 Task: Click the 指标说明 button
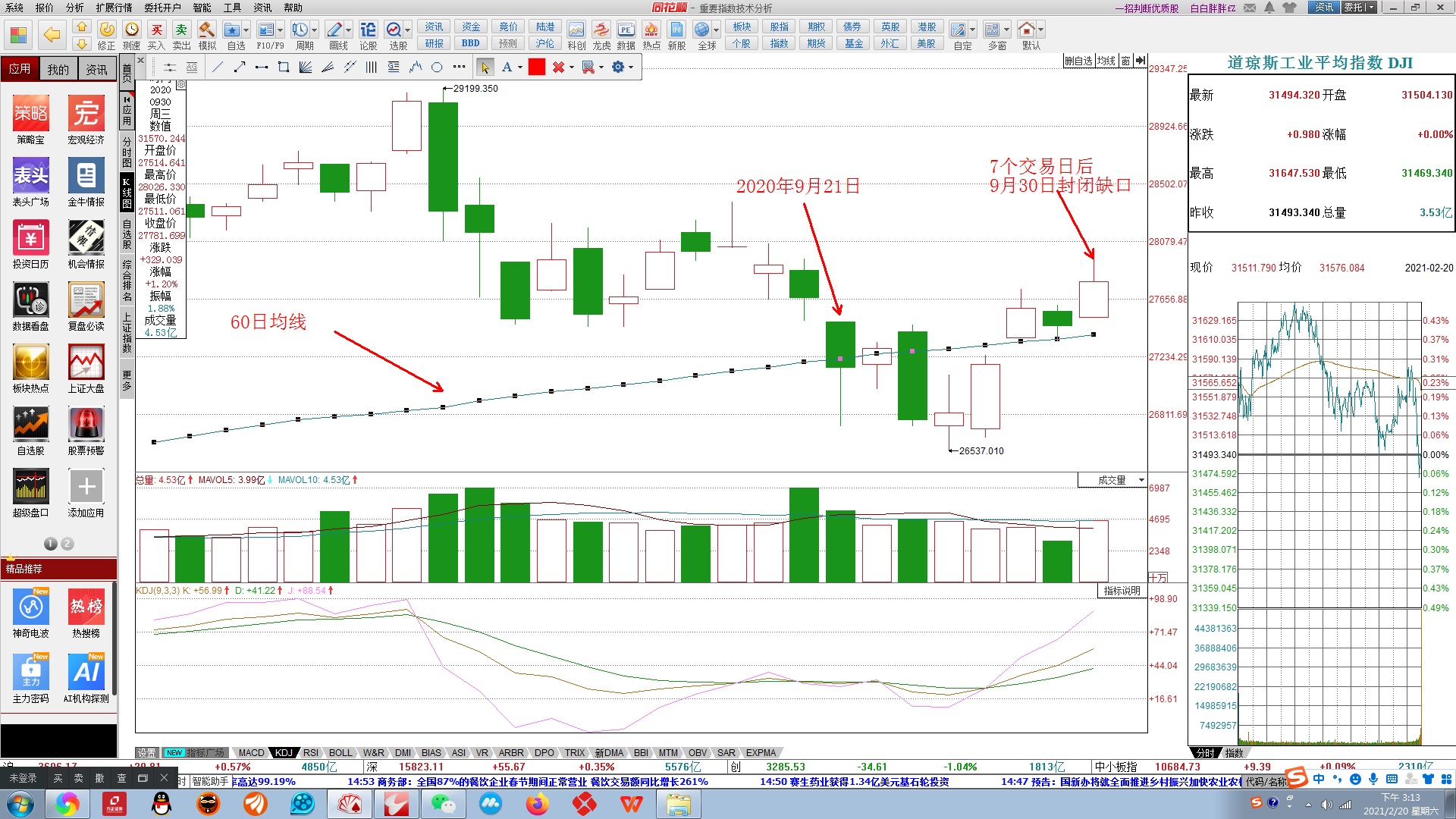1122,591
